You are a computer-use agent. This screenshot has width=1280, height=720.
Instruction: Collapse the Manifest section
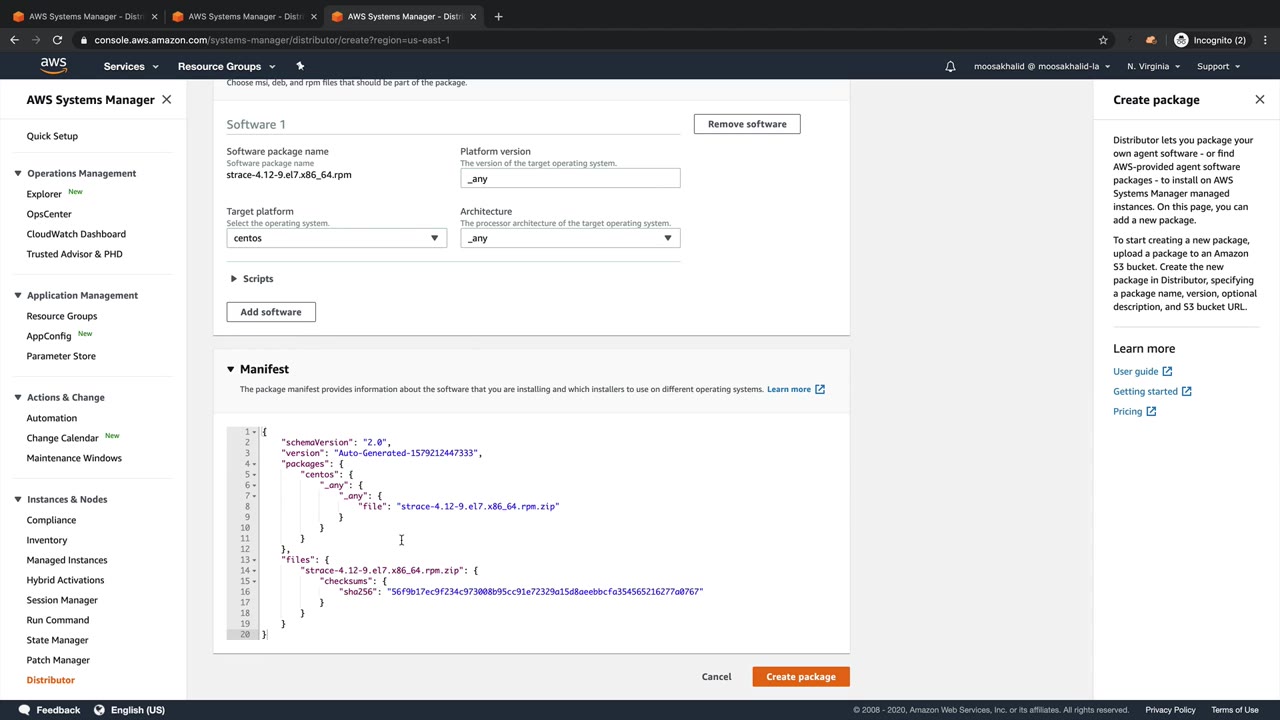[x=230, y=369]
